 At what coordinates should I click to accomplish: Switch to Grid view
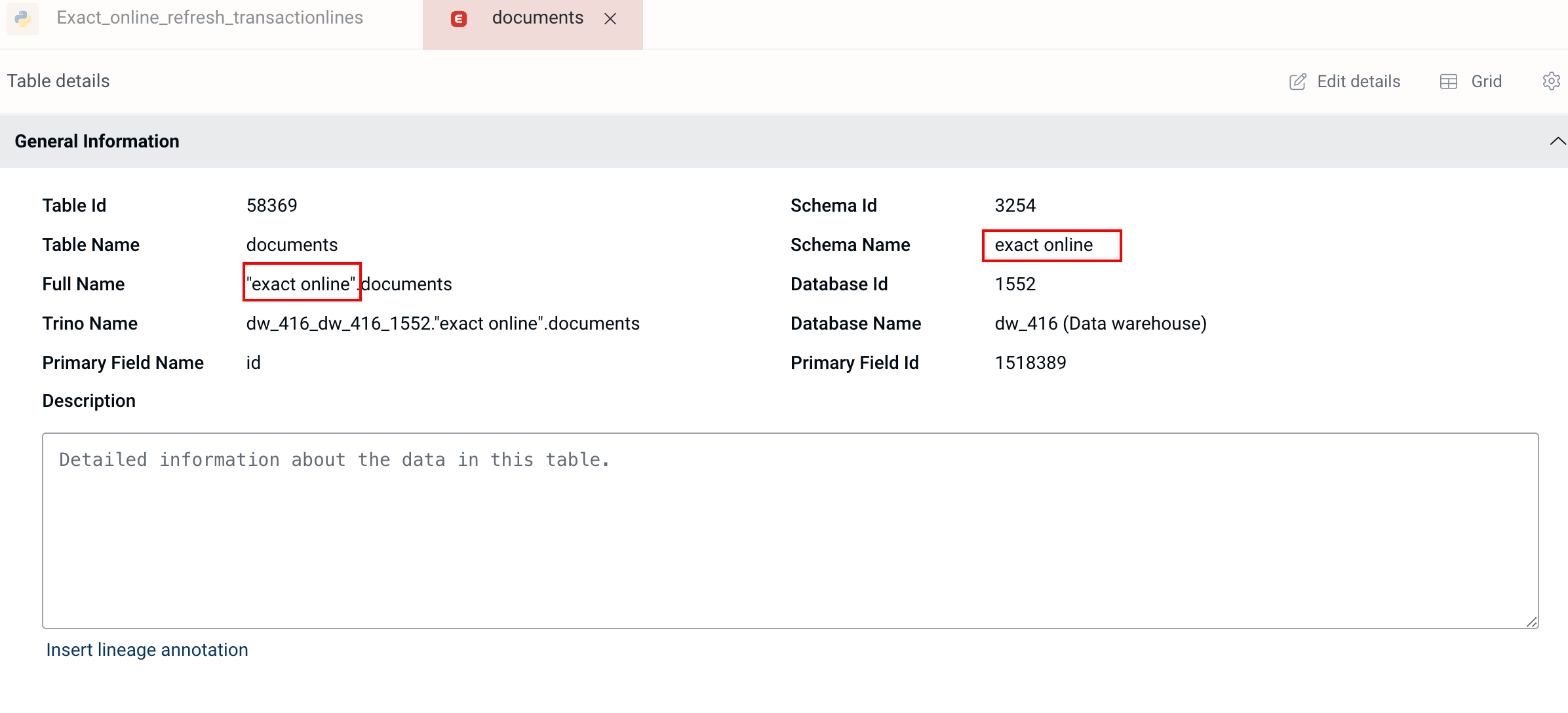pyautogui.click(x=1470, y=81)
